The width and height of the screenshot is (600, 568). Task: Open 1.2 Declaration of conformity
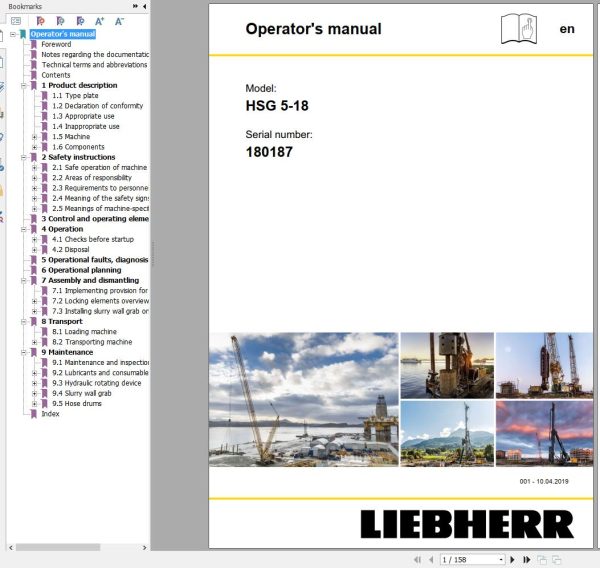pos(98,106)
